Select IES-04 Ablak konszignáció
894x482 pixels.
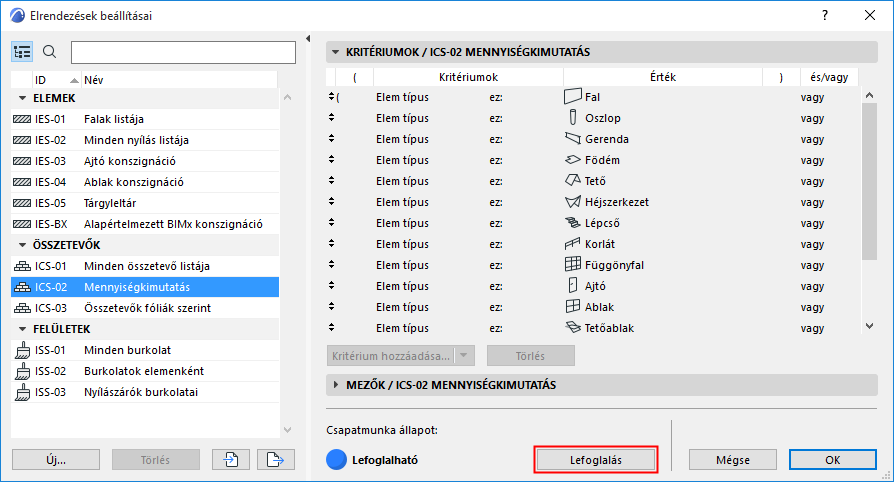pyautogui.click(x=145, y=182)
